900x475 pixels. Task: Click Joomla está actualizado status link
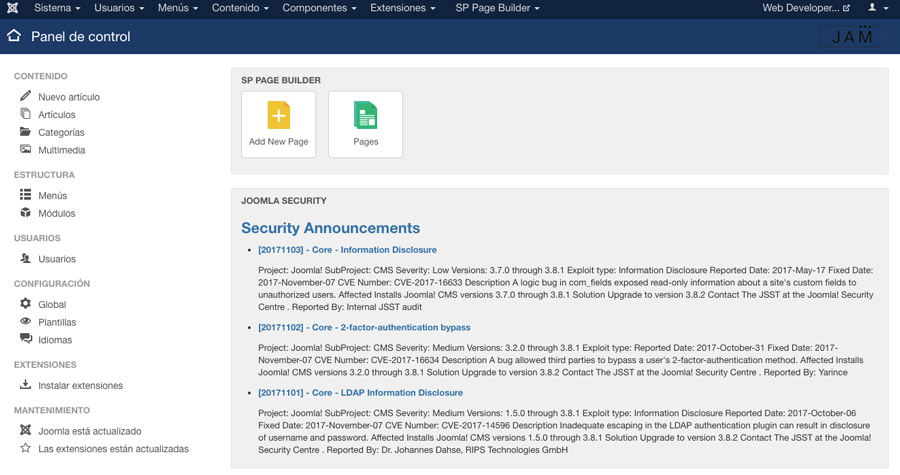(90, 431)
